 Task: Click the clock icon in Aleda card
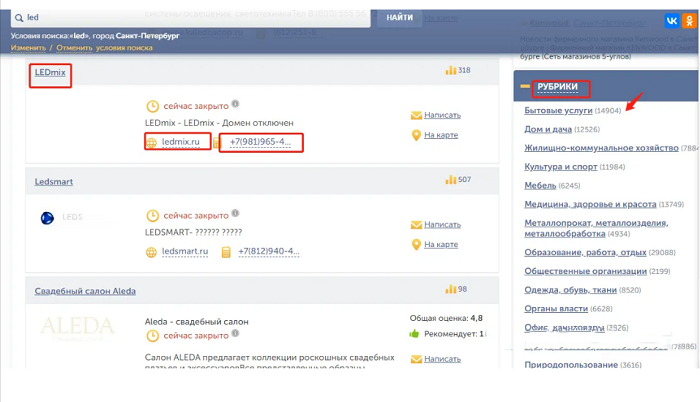pos(153,336)
